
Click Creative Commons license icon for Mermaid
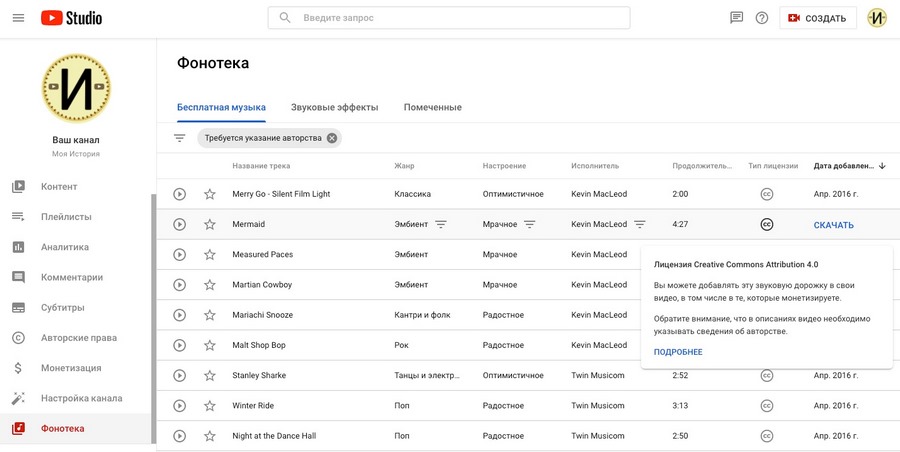point(767,225)
